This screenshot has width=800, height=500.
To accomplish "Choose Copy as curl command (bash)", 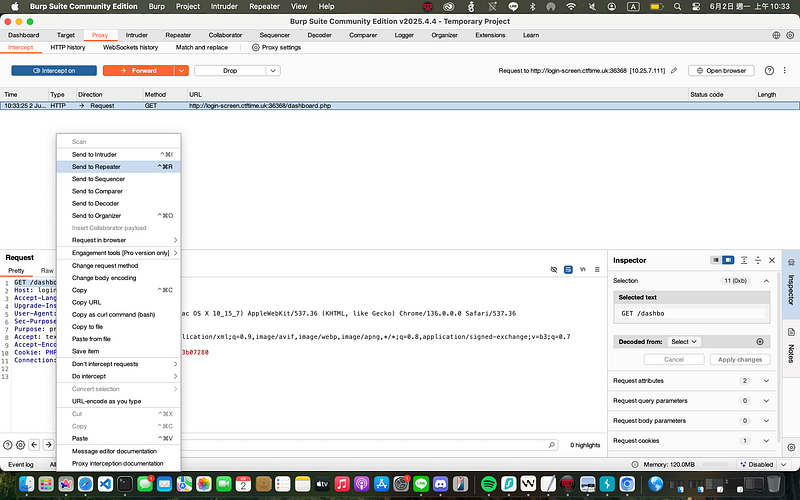I will pos(119,315).
